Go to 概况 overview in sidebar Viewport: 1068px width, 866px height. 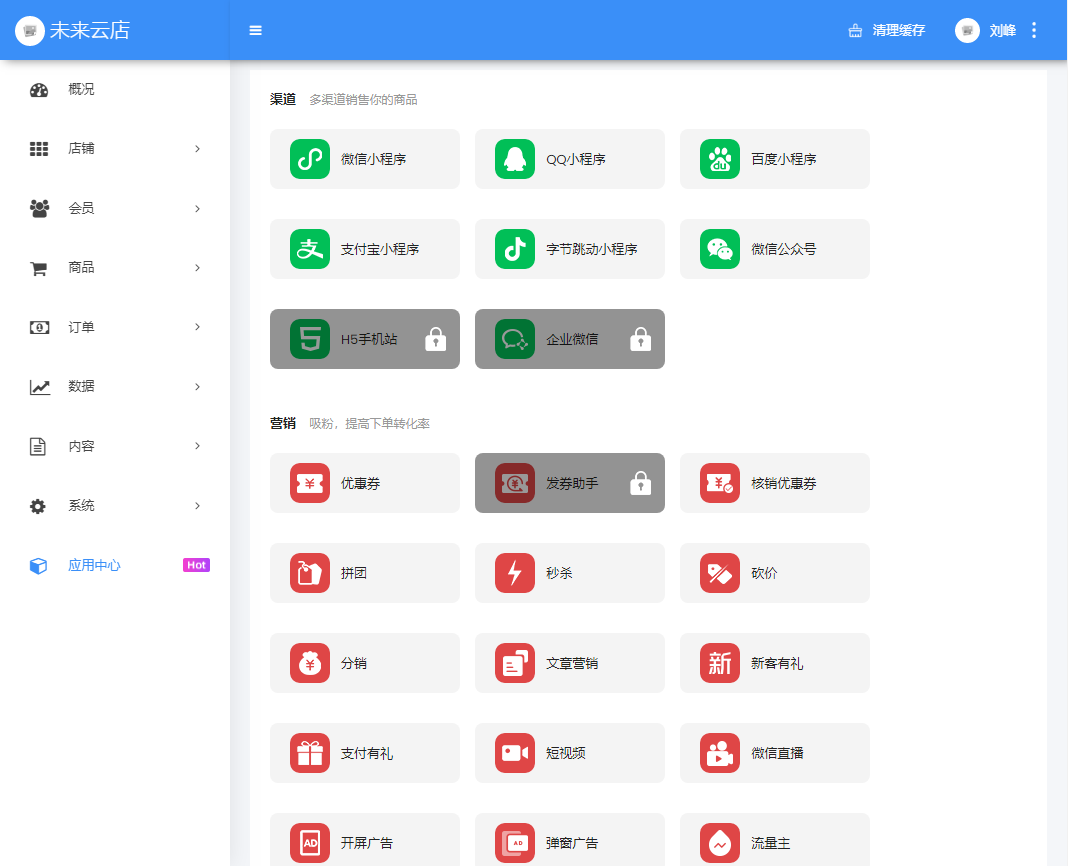point(81,89)
